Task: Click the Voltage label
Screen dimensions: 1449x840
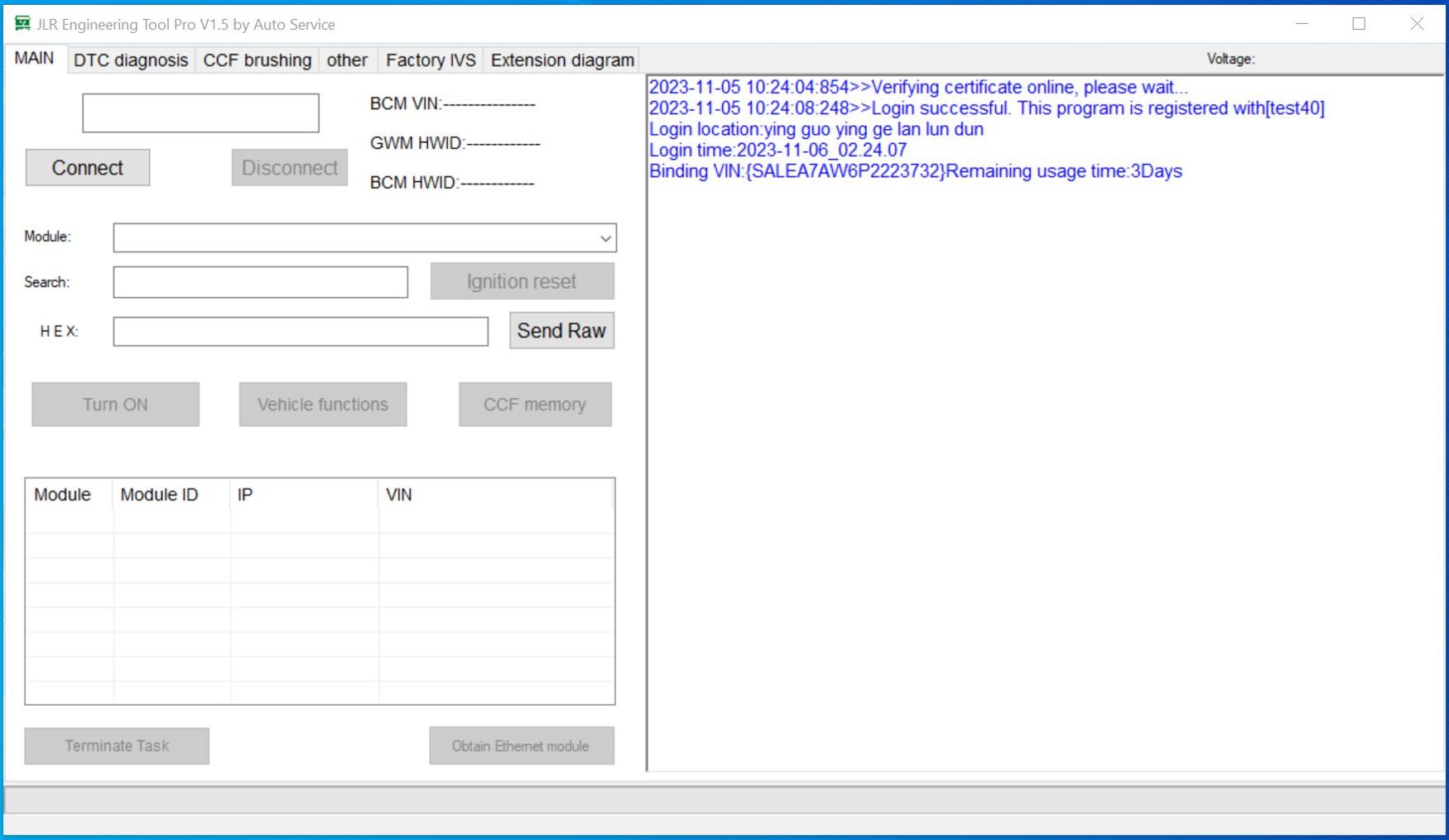Action: tap(1230, 59)
